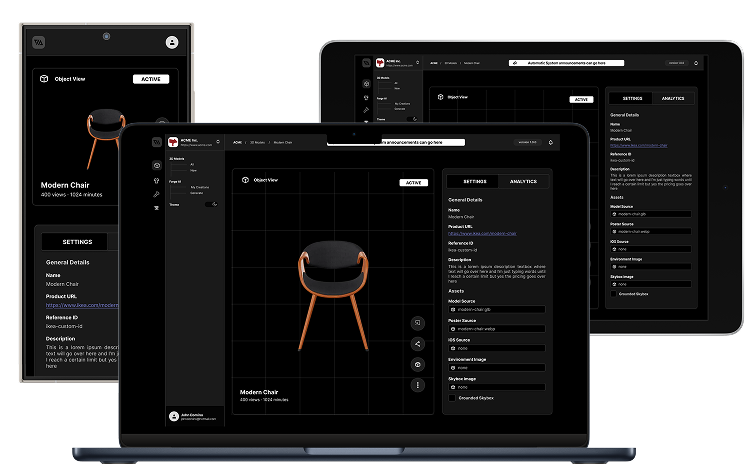Click the Skybox Image field on the laptop
This screenshot has height=466, width=749.
[497, 387]
